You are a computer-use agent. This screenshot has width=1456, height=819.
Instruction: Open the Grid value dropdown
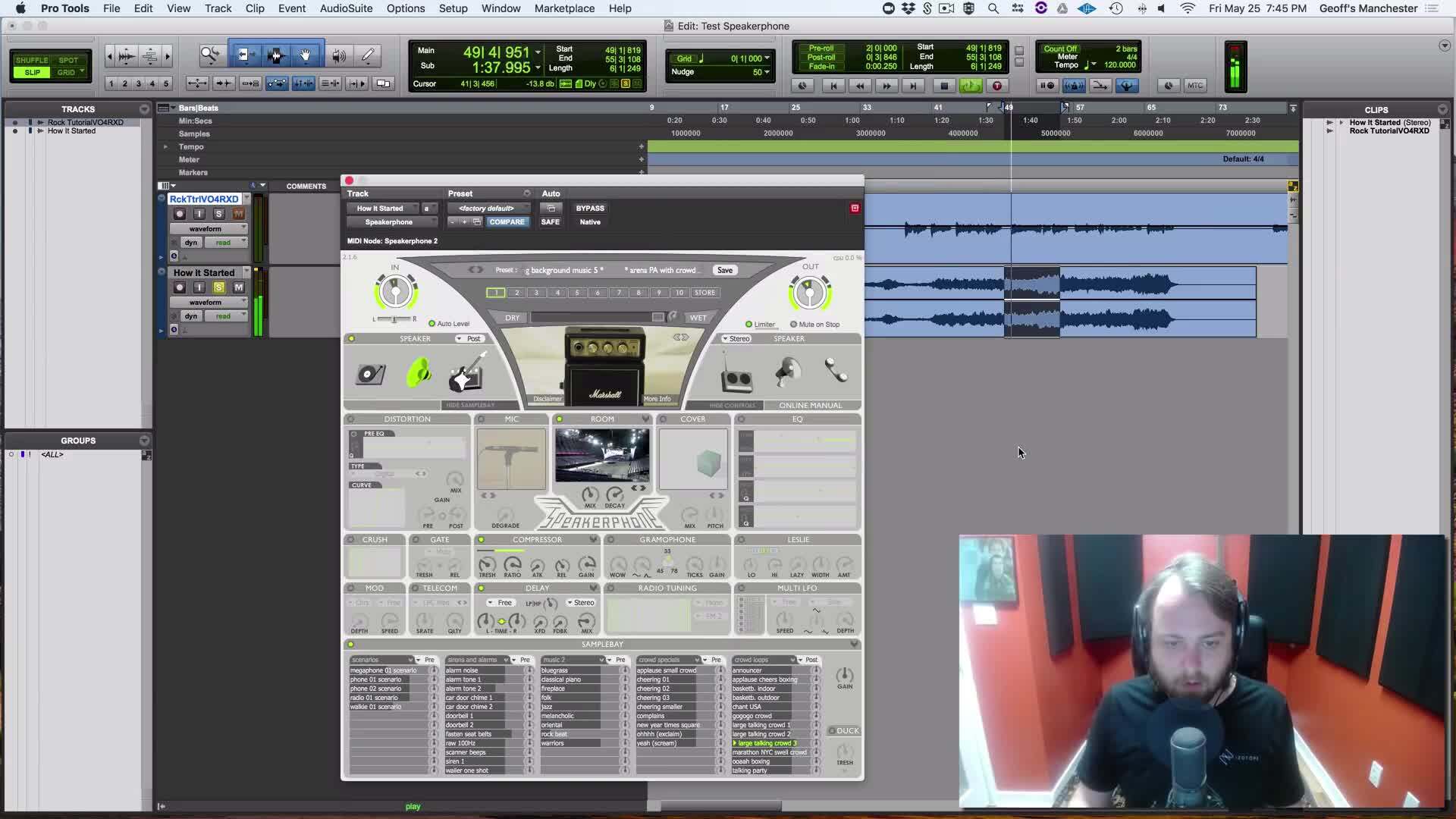click(x=767, y=58)
